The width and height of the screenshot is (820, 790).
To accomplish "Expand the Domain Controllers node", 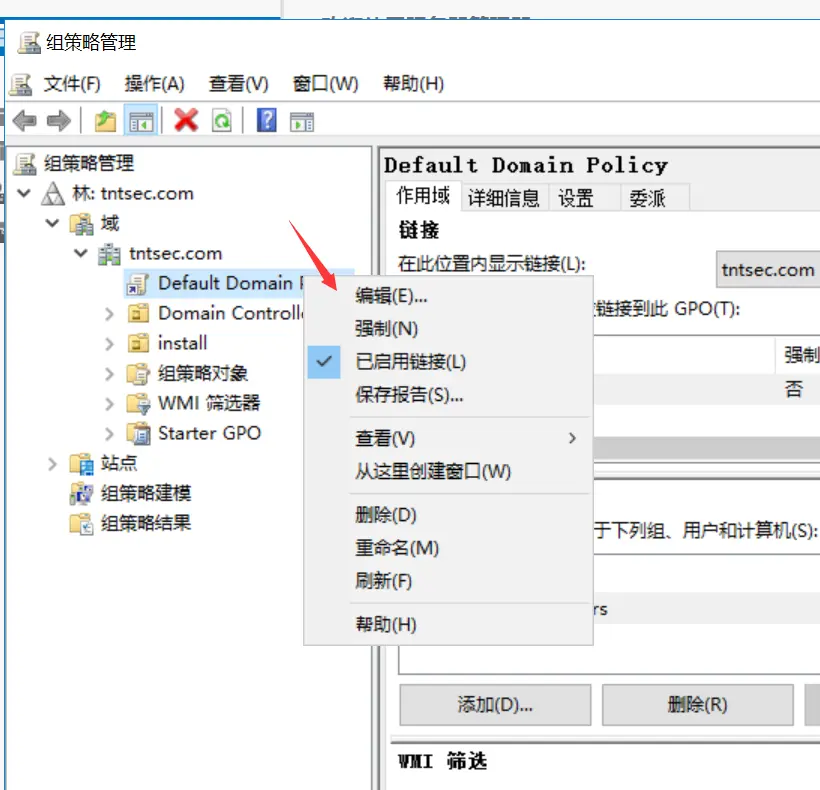I will [109, 314].
